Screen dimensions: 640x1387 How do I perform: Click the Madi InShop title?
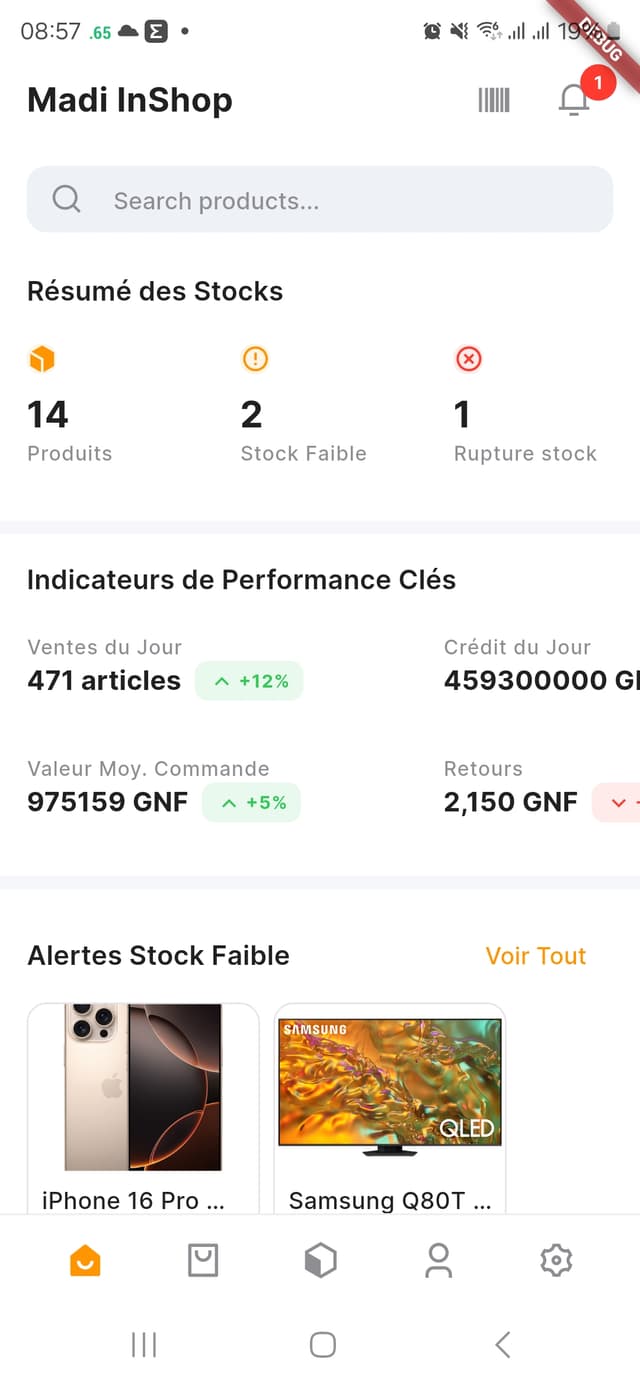(x=129, y=100)
